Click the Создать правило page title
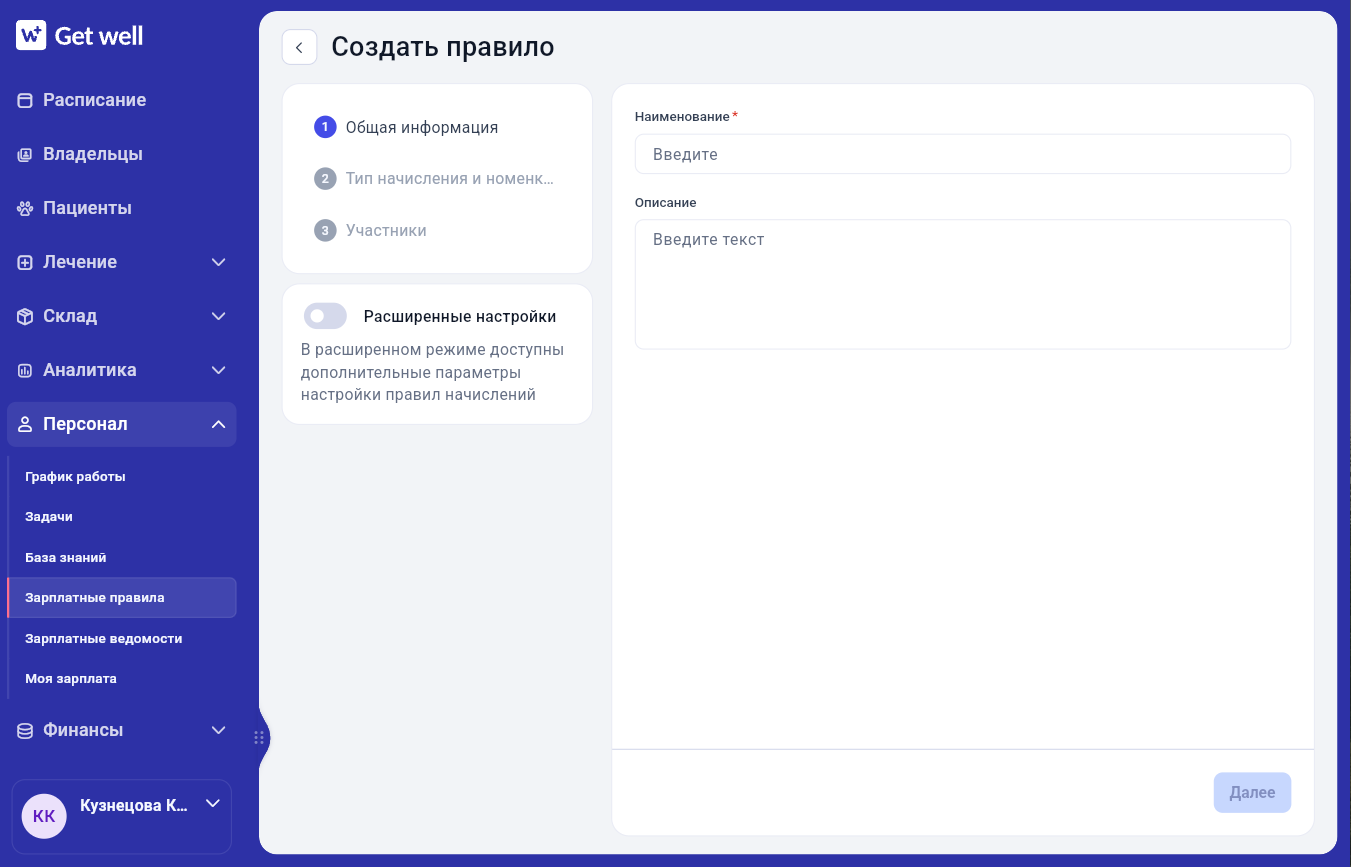The width and height of the screenshot is (1351, 867). tap(443, 47)
